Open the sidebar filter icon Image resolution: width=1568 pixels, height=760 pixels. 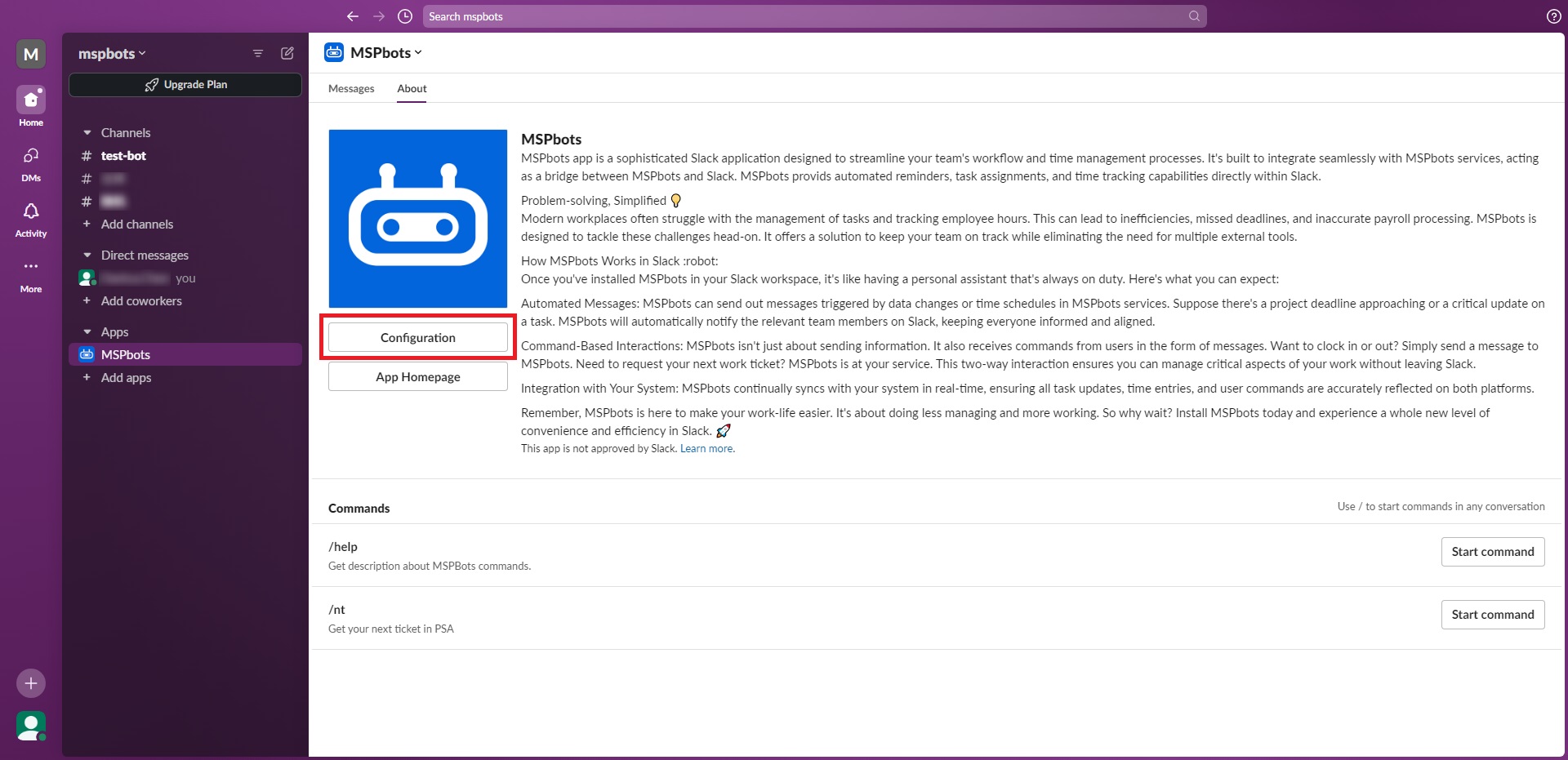pyautogui.click(x=258, y=53)
